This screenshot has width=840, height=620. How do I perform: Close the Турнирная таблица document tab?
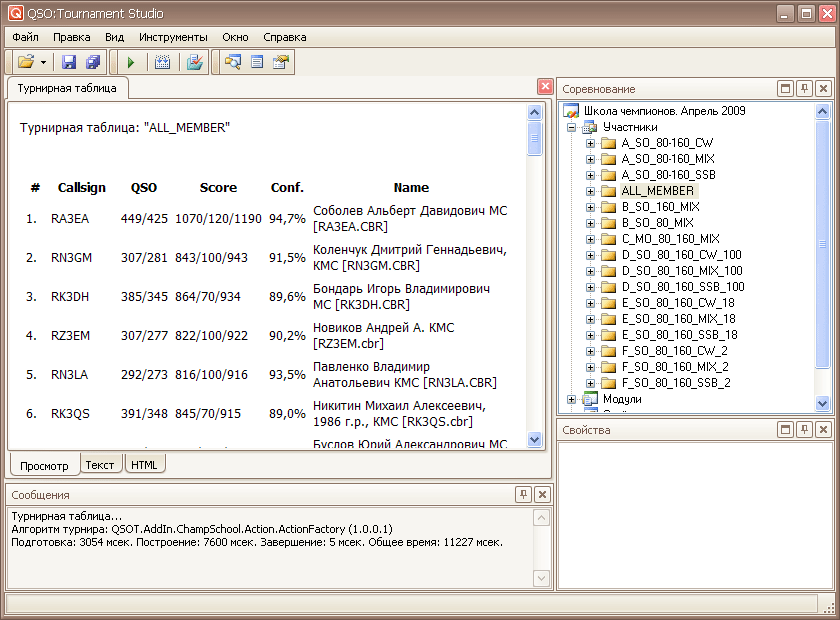[545, 87]
